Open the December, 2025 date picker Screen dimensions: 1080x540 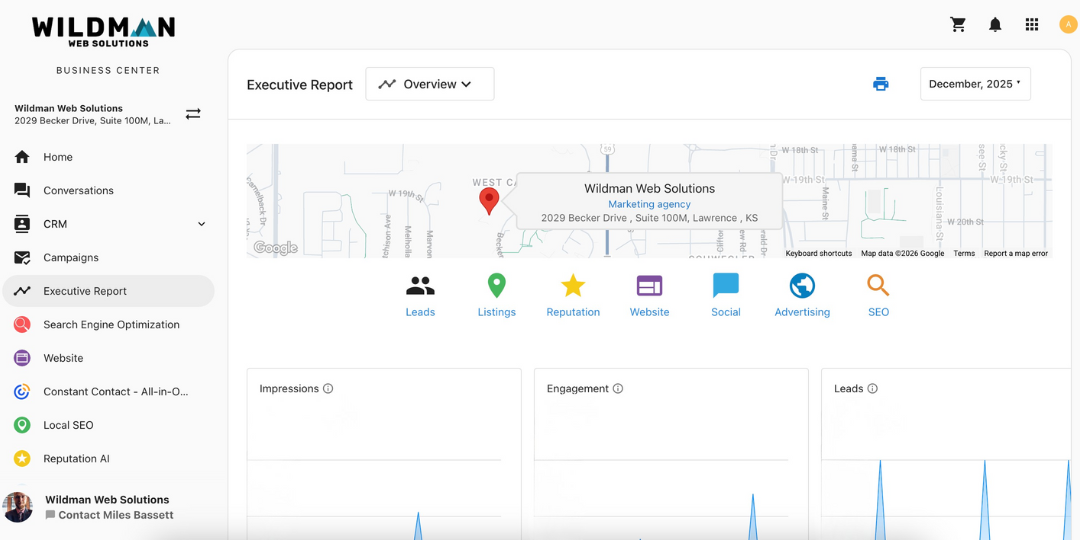click(975, 84)
